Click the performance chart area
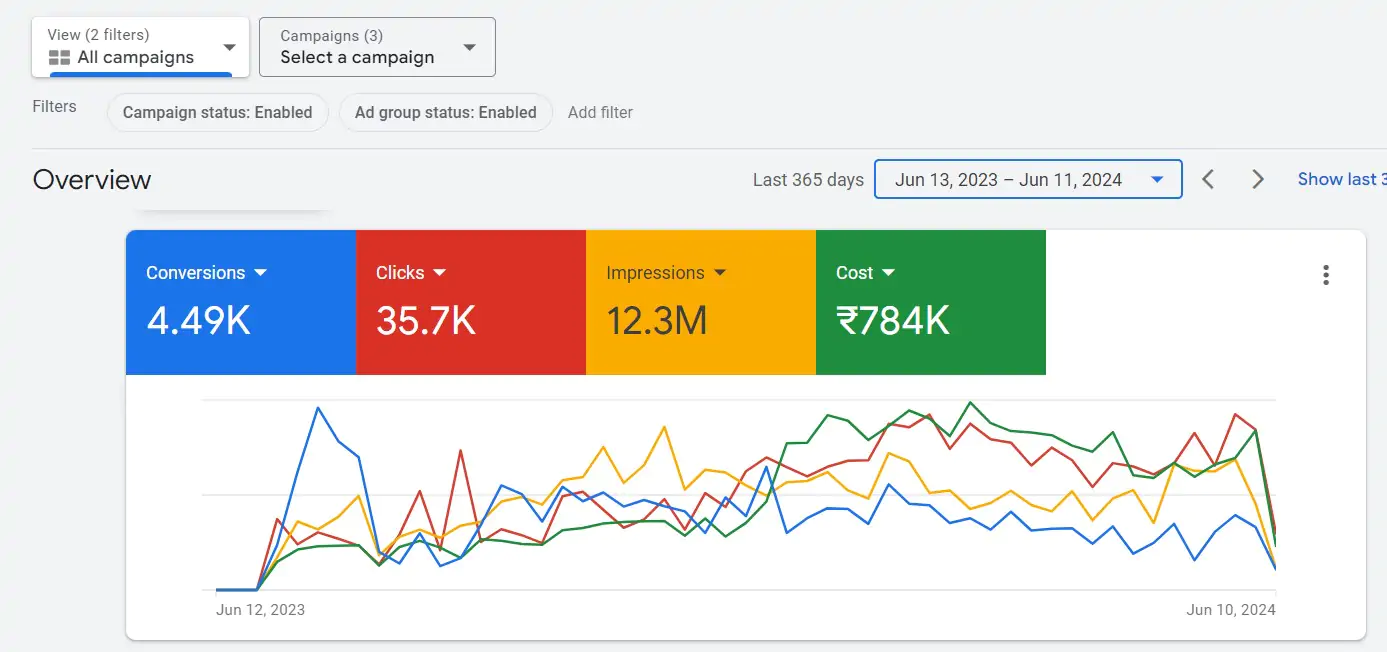This screenshot has width=1387, height=652. click(740, 490)
